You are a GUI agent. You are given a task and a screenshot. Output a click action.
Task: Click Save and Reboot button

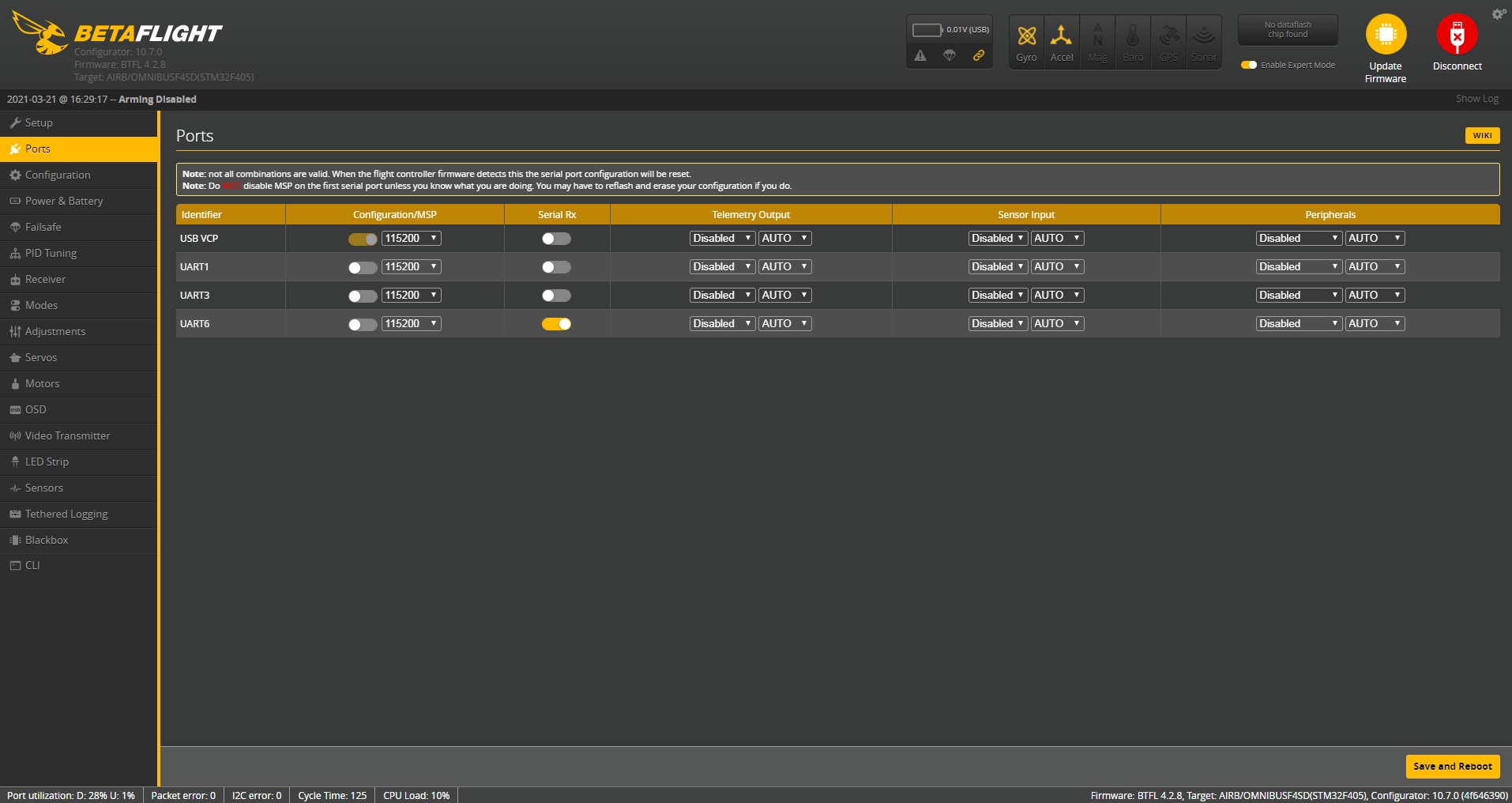point(1453,767)
